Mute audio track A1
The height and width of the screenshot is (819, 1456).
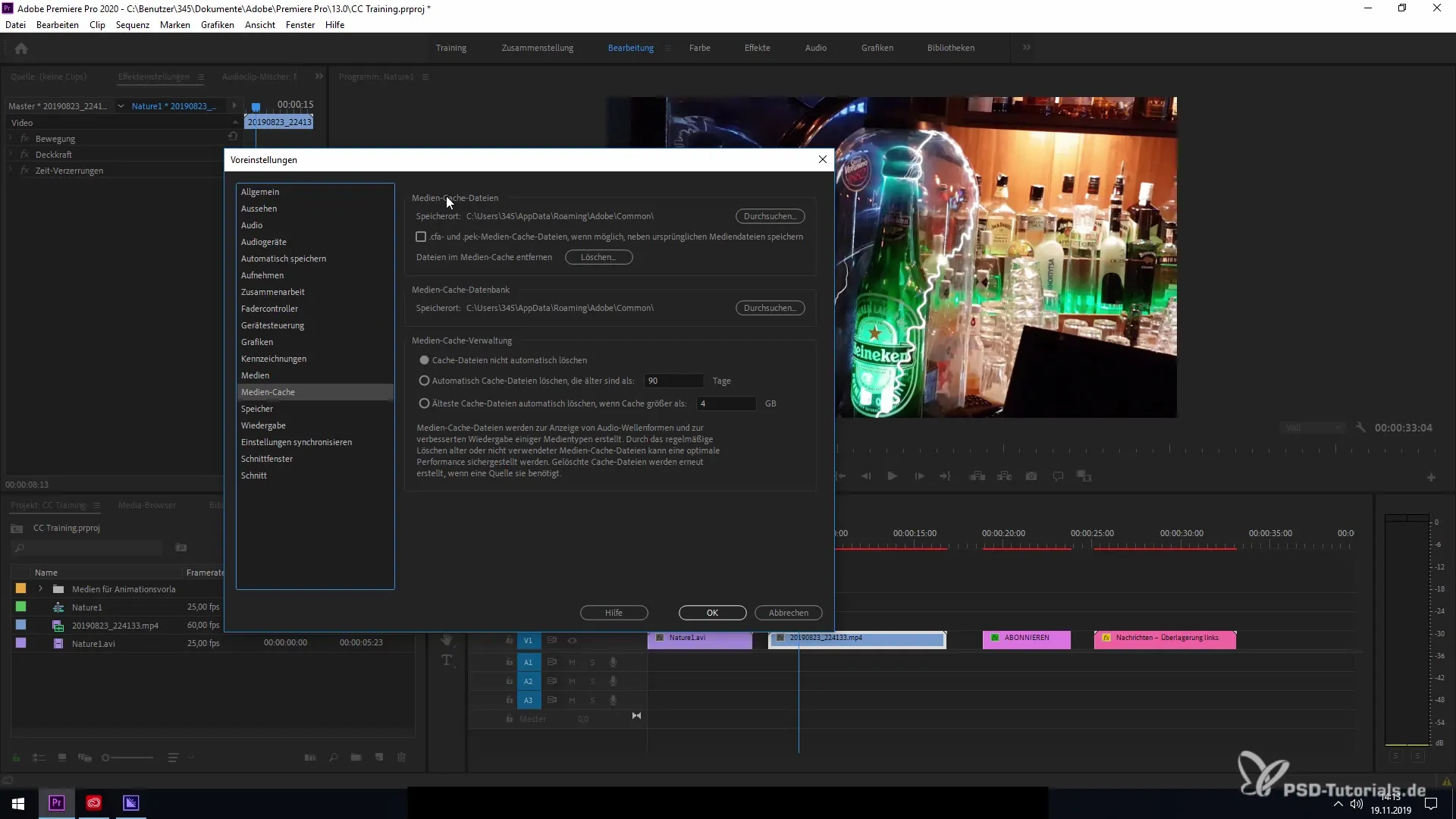[x=573, y=662]
